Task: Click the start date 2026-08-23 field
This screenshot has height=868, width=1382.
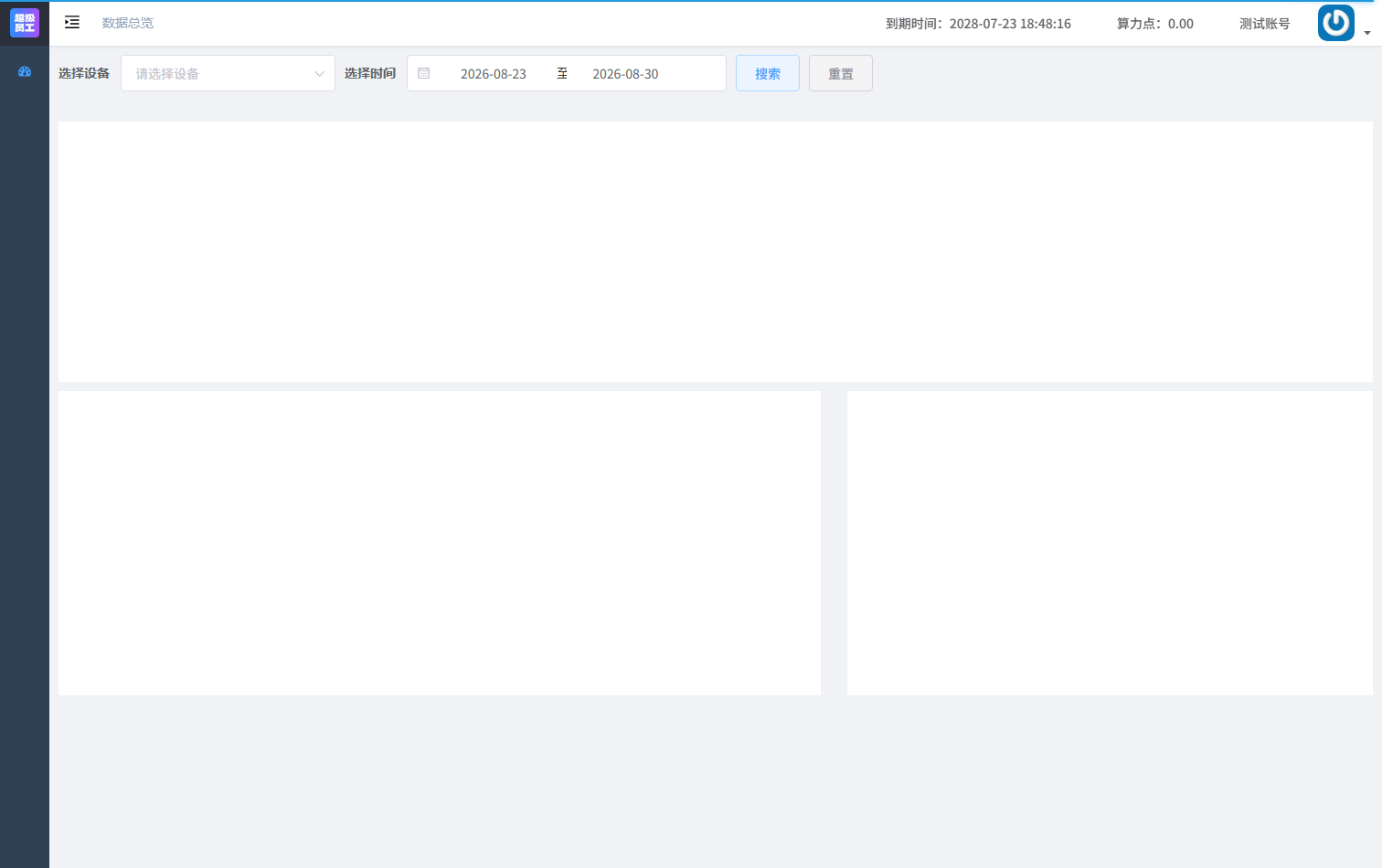Action: pyautogui.click(x=494, y=74)
